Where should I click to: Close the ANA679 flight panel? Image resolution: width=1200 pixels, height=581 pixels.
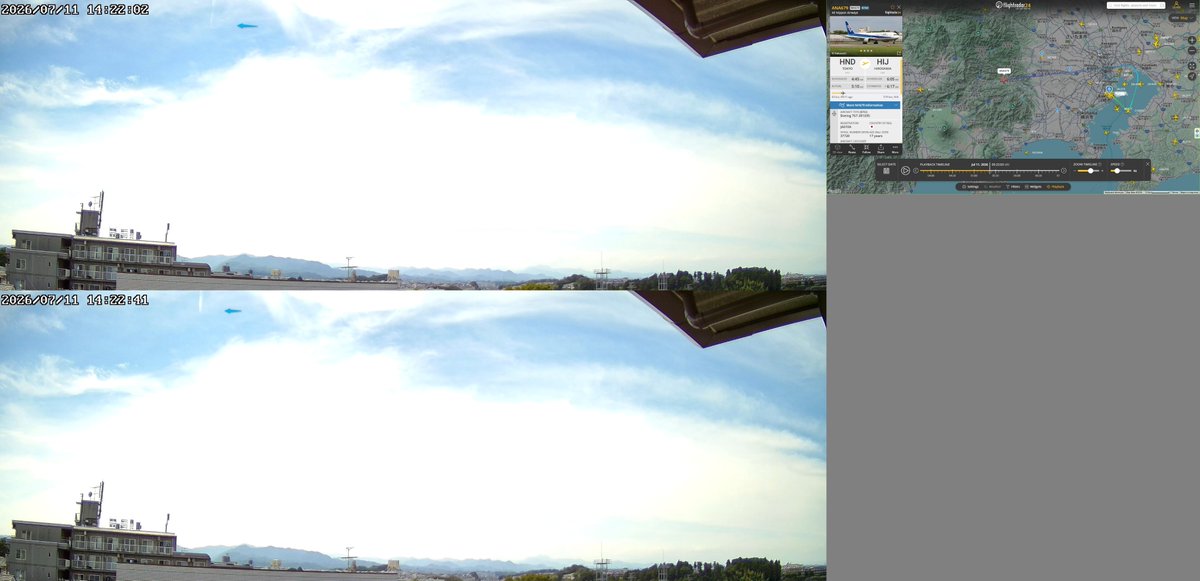click(x=899, y=7)
